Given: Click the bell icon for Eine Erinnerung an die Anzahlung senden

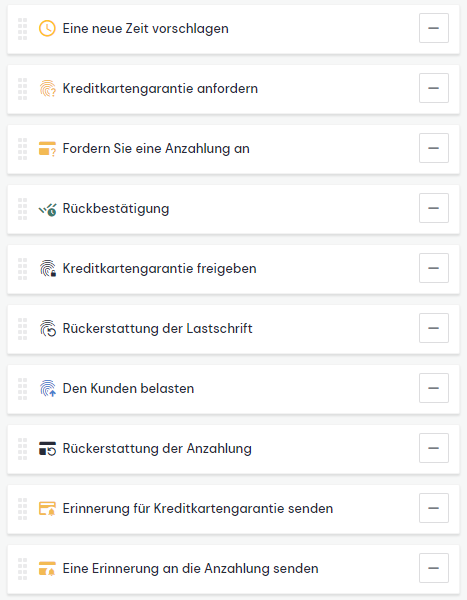Looking at the screenshot, I should (47, 569).
